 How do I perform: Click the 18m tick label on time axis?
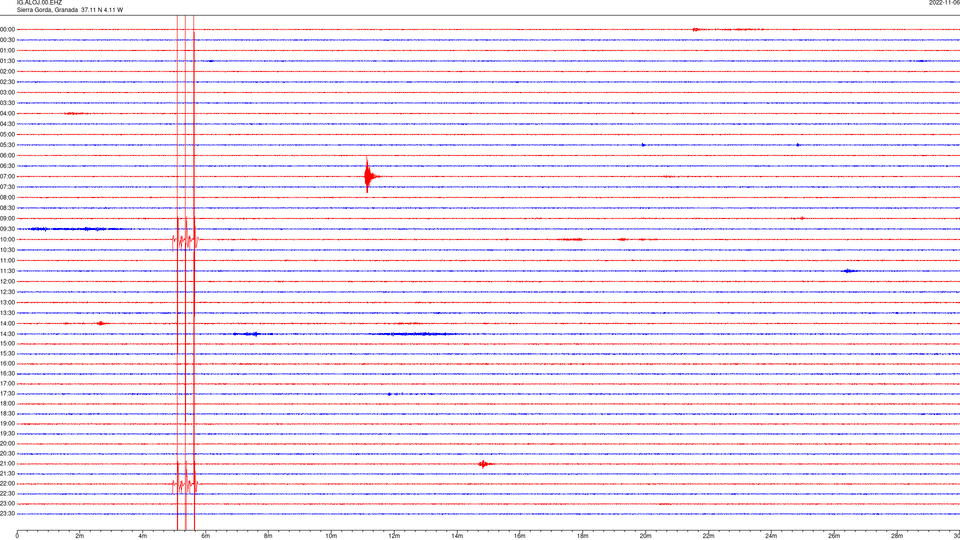(x=583, y=536)
